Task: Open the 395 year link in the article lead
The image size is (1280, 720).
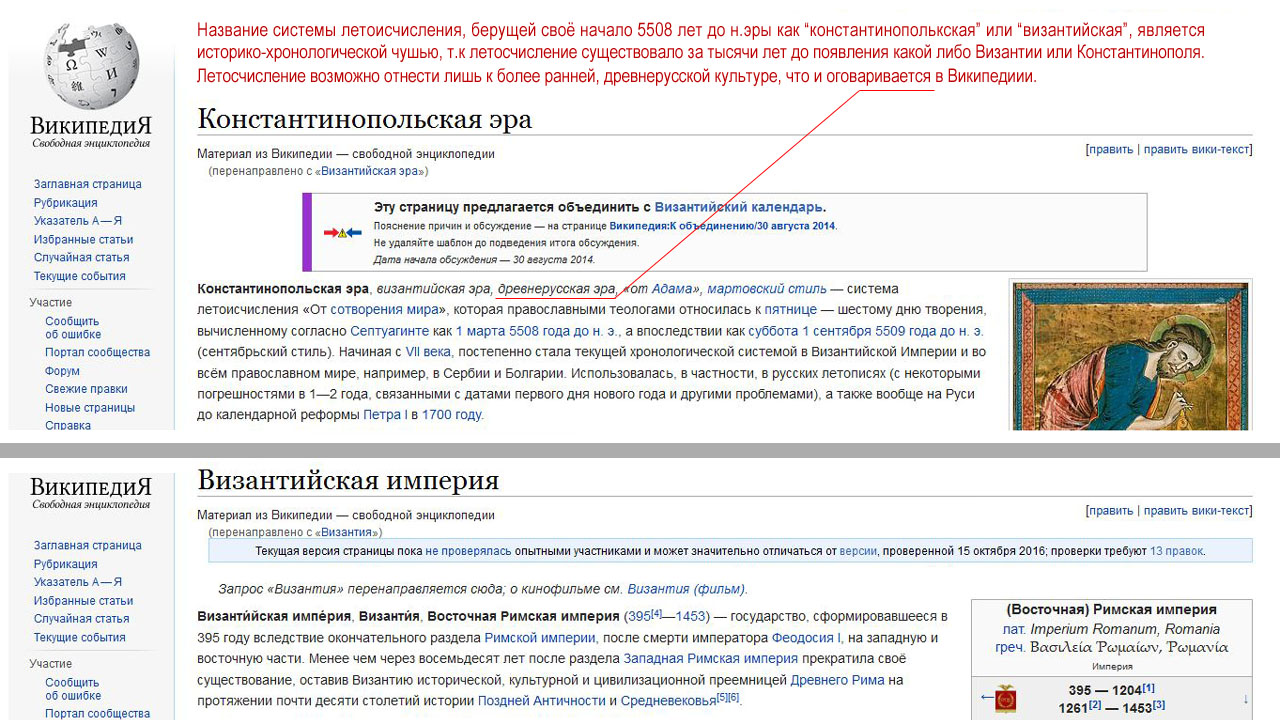Action: 640,617
